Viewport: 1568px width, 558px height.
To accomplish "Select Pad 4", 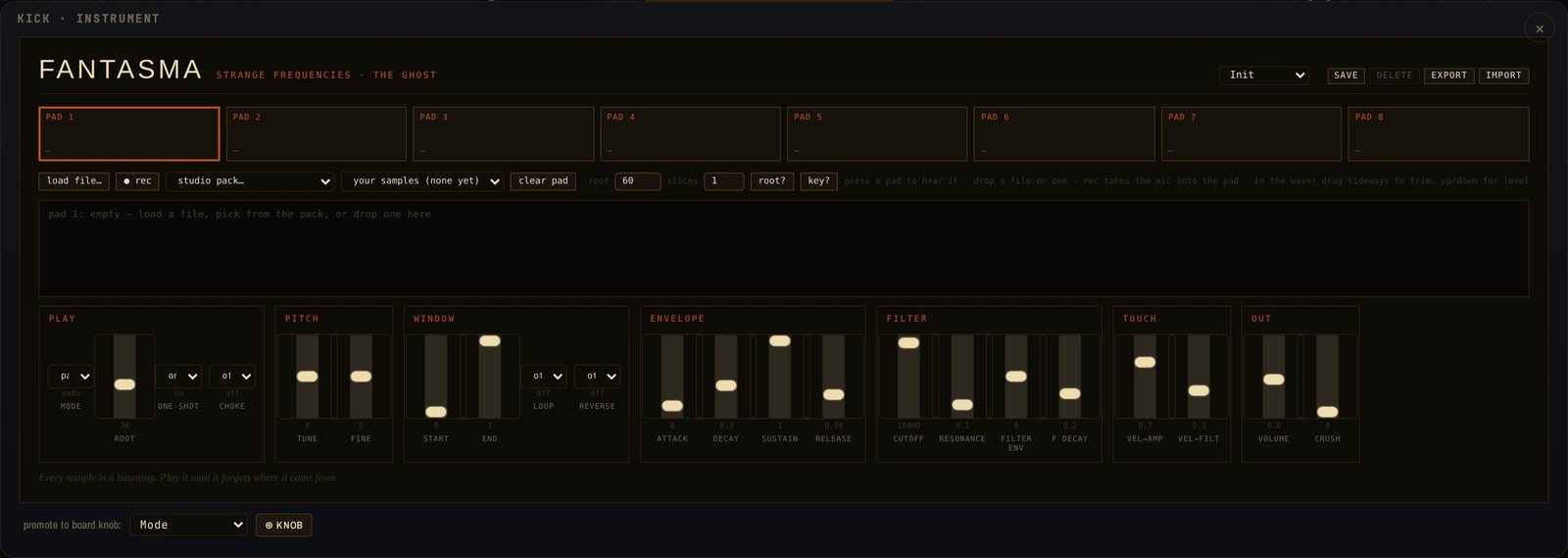I will pos(691,133).
